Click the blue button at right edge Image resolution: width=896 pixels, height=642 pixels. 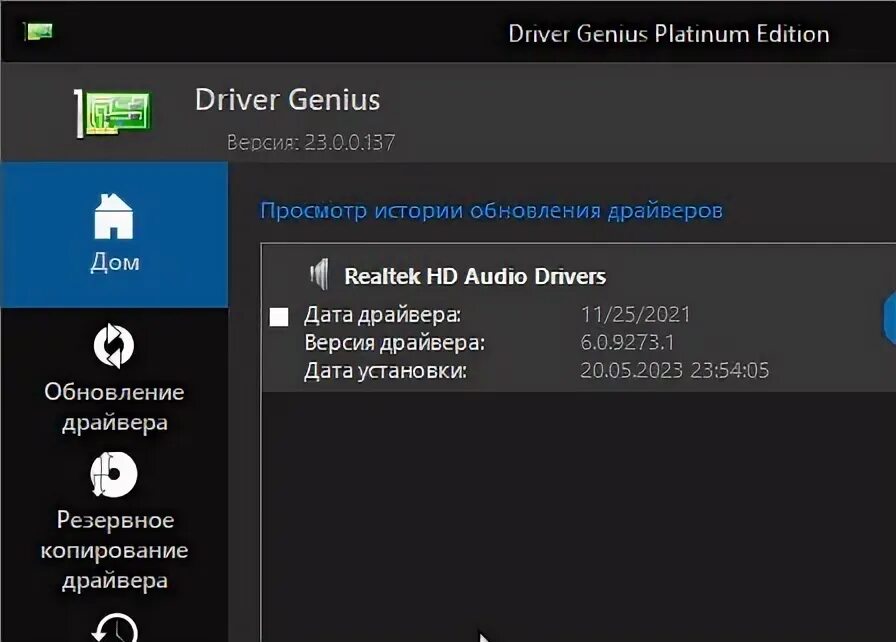tap(890, 318)
